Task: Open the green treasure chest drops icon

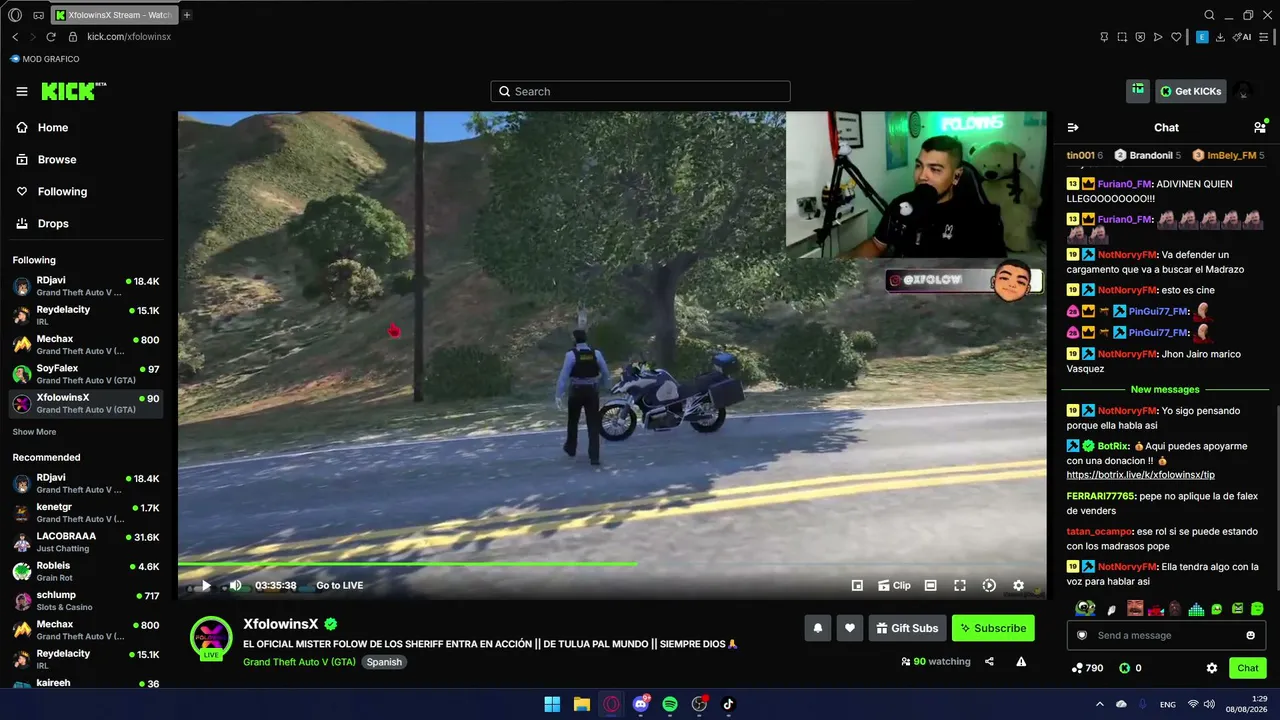Action: (x=1138, y=91)
